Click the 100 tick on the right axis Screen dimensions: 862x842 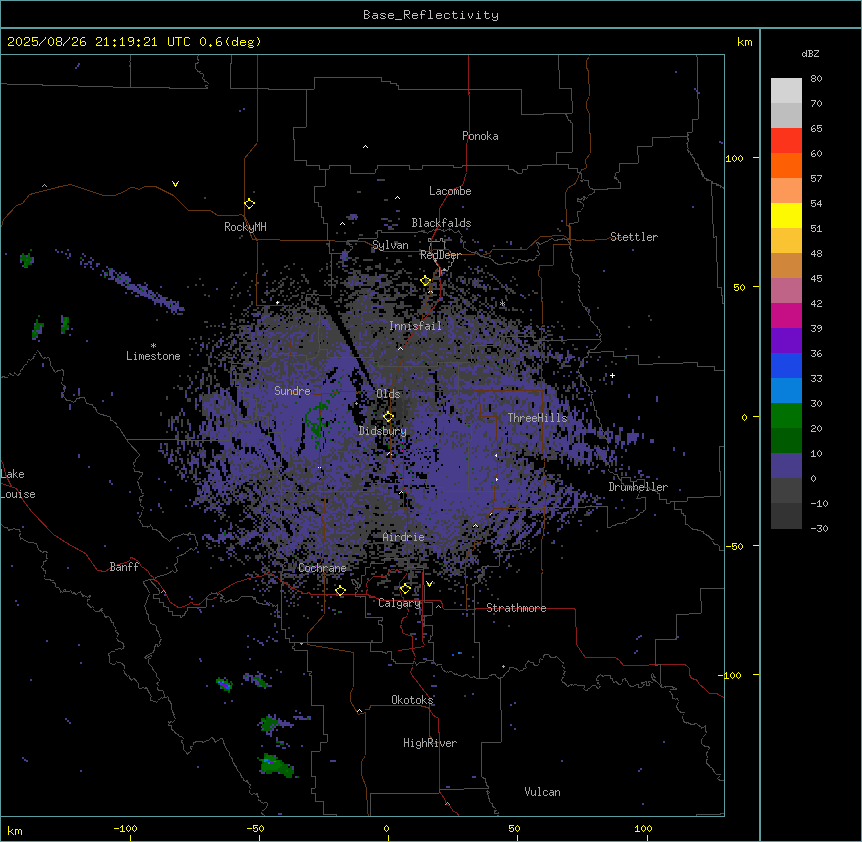coord(734,158)
